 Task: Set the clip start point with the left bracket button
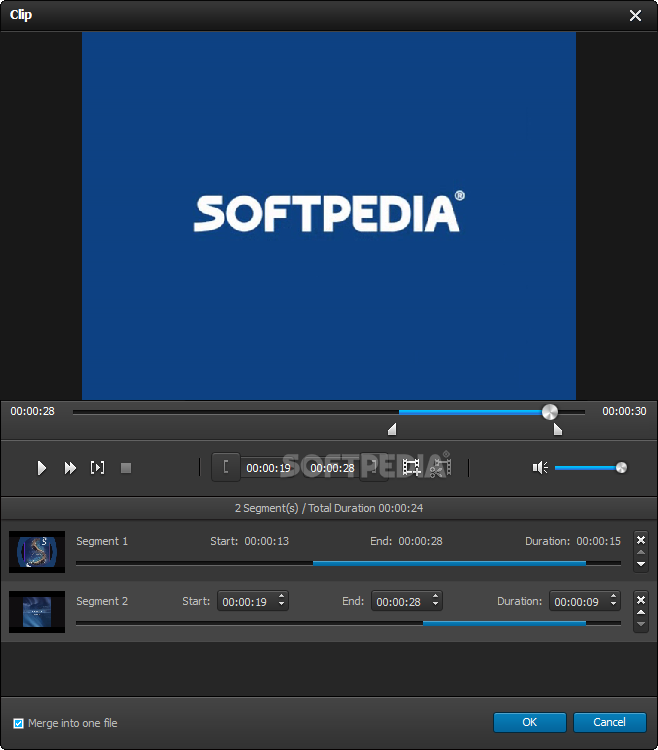tap(226, 467)
